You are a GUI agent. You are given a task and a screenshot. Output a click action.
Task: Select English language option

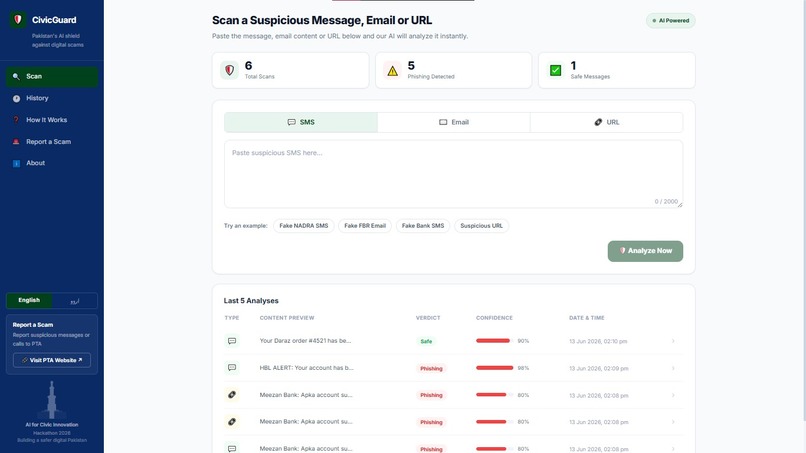pos(29,300)
